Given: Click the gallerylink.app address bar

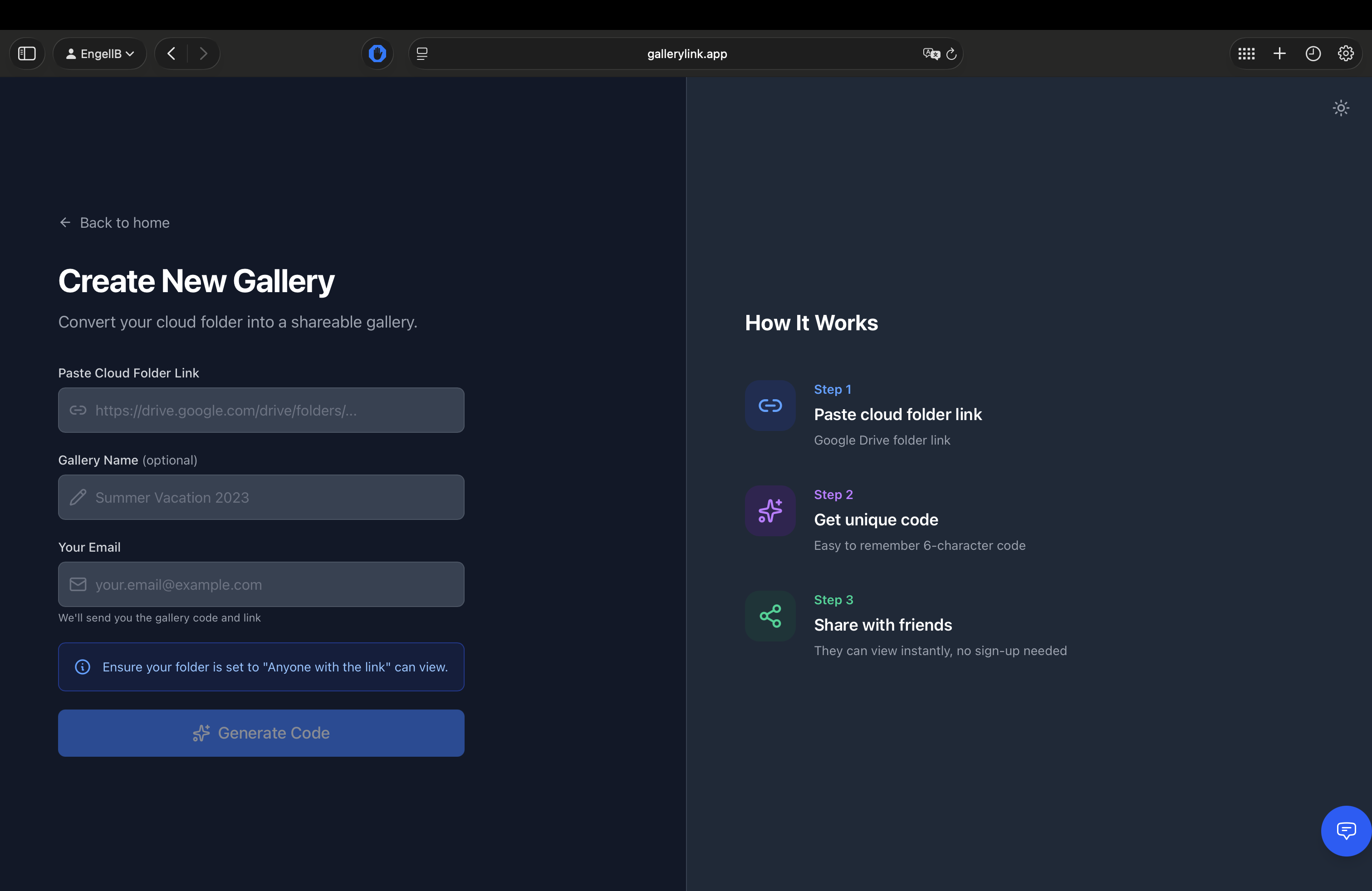Looking at the screenshot, I should point(686,54).
